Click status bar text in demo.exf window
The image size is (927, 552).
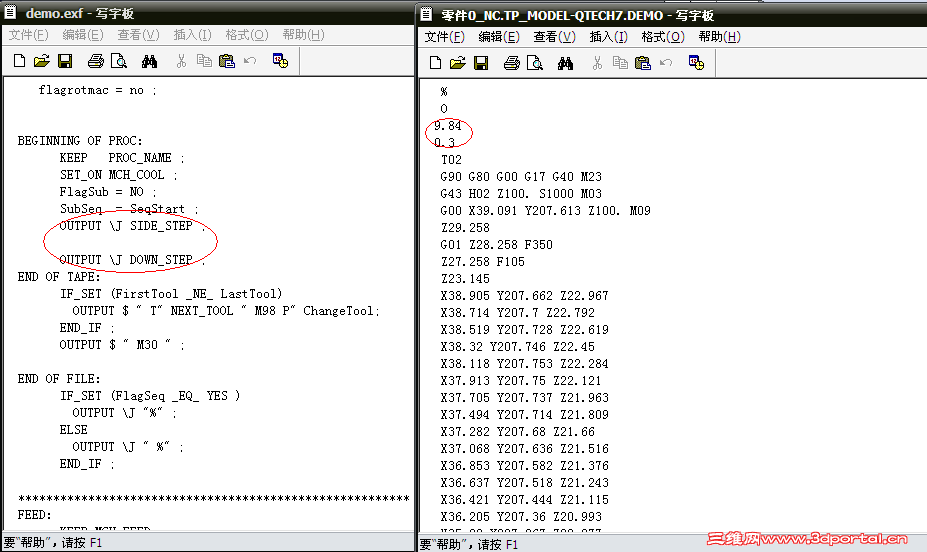53,543
